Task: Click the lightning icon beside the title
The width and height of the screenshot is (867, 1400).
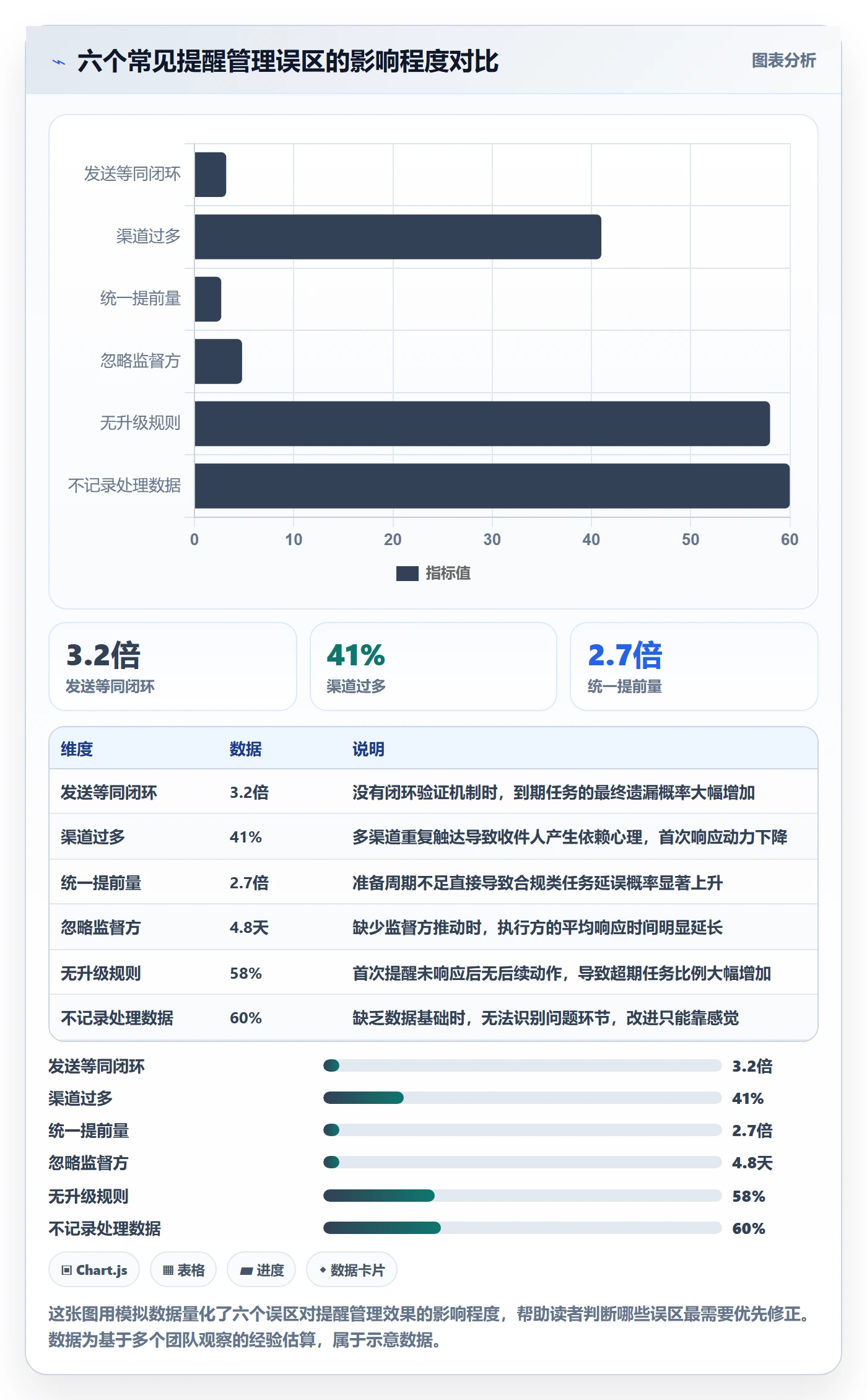Action: [59, 61]
